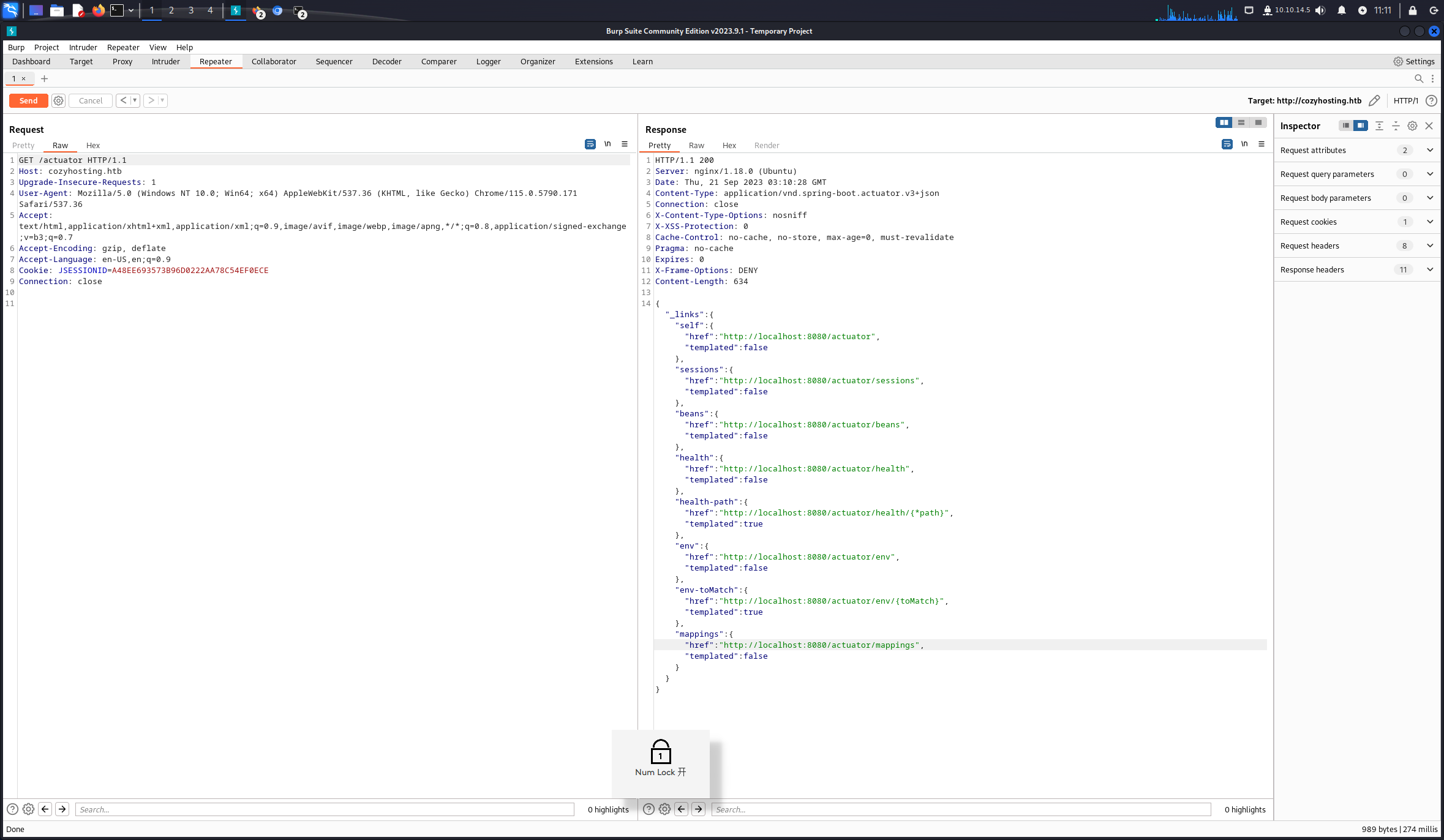The image size is (1444, 840).
Task: Open Repeater help question mark icon
Action: (1431, 100)
